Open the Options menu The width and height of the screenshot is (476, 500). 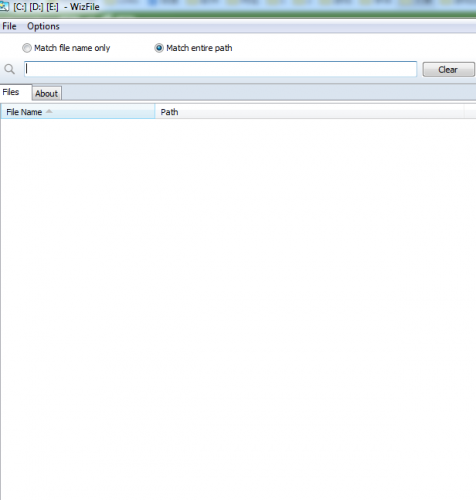pos(43,26)
